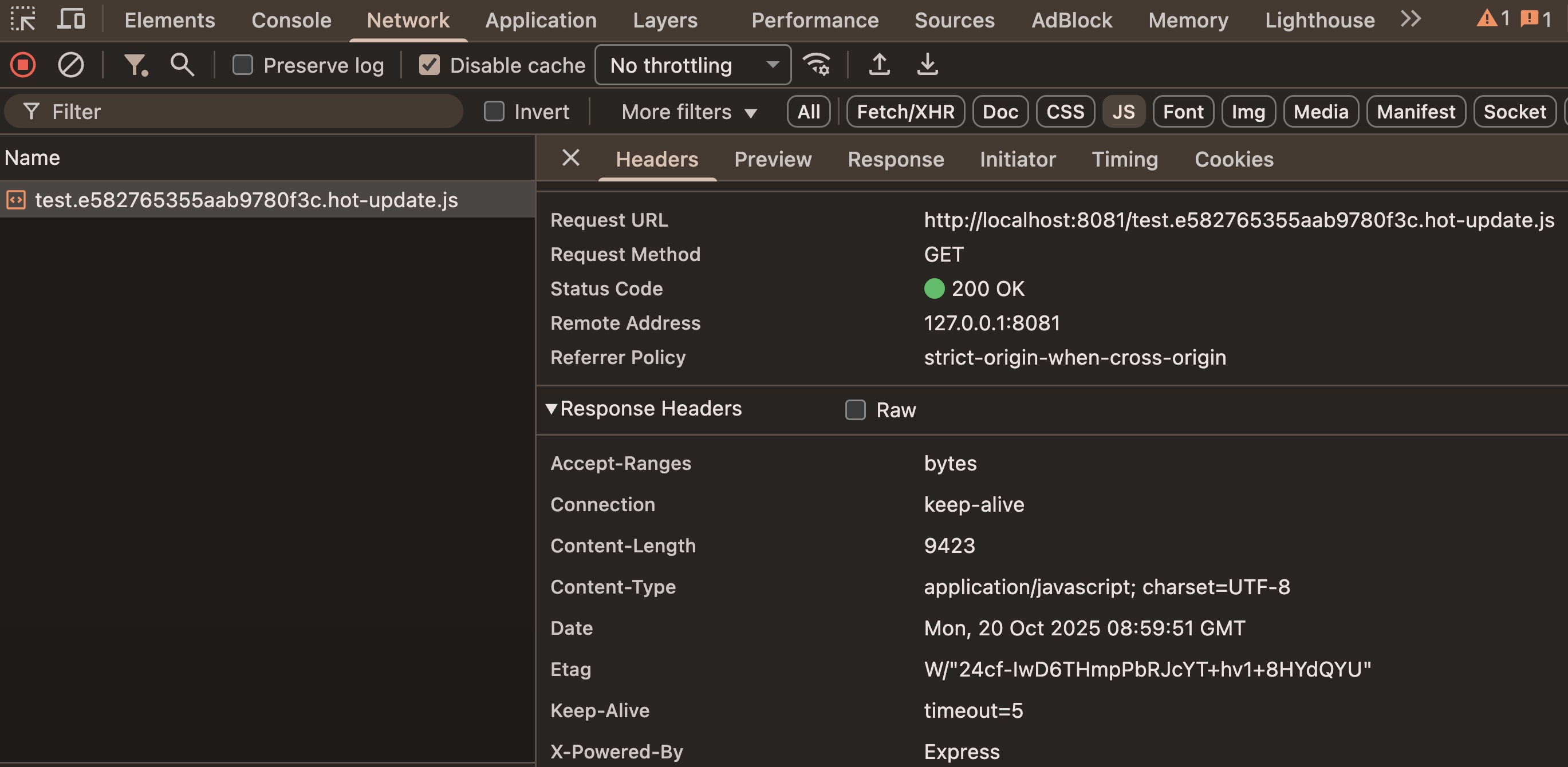Viewport: 1568px width, 767px height.
Task: Stop recording the network log
Action: pyautogui.click(x=23, y=65)
